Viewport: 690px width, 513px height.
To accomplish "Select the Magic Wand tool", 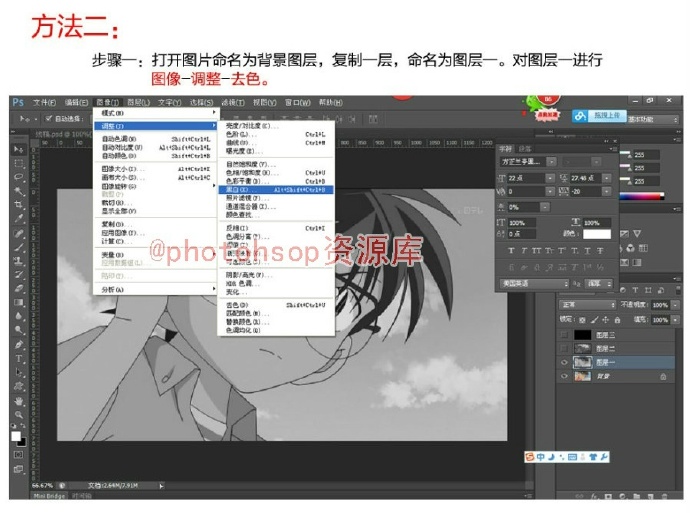I will 18,191.
